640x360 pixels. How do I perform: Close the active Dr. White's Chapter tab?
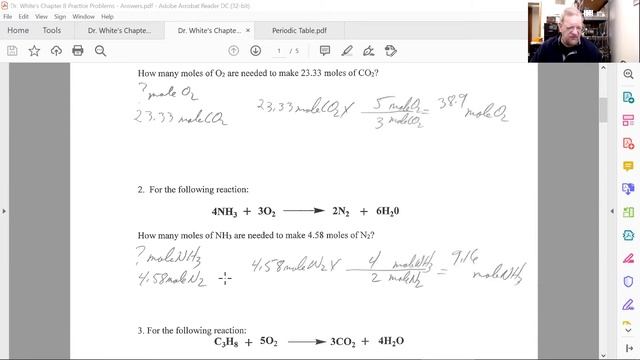coord(248,31)
